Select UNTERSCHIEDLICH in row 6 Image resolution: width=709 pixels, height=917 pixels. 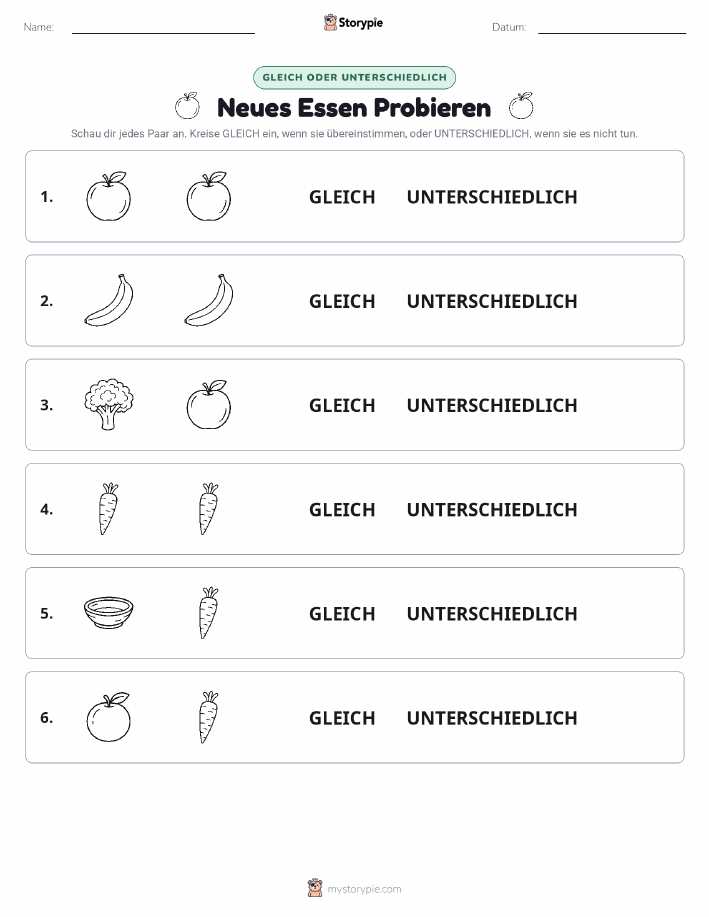(x=492, y=718)
